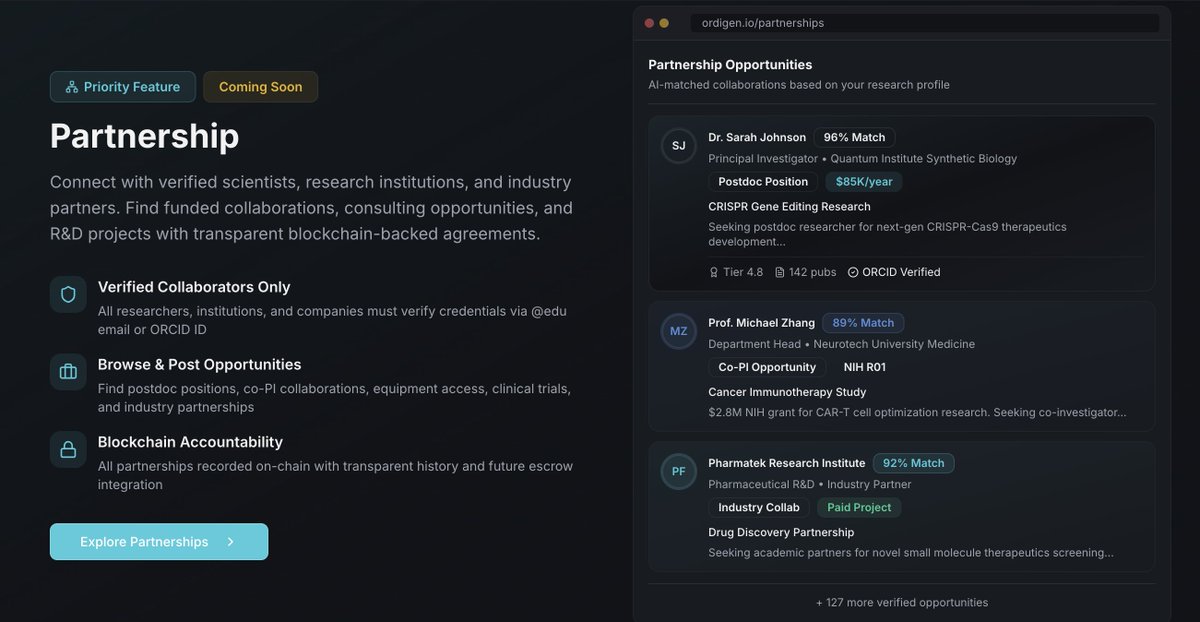The height and width of the screenshot is (622, 1200).
Task: Click the shield icon for Verified Collaborators
Action: tap(68, 295)
